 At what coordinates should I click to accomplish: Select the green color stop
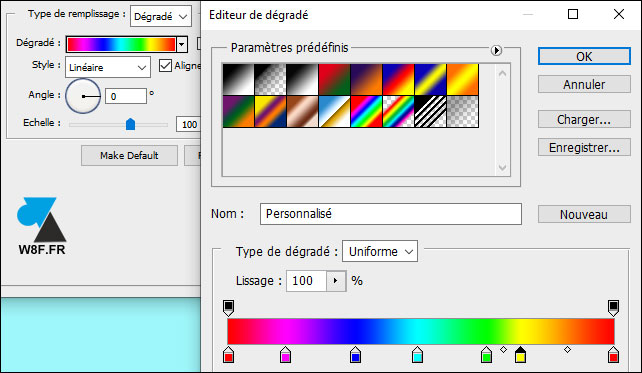point(486,355)
